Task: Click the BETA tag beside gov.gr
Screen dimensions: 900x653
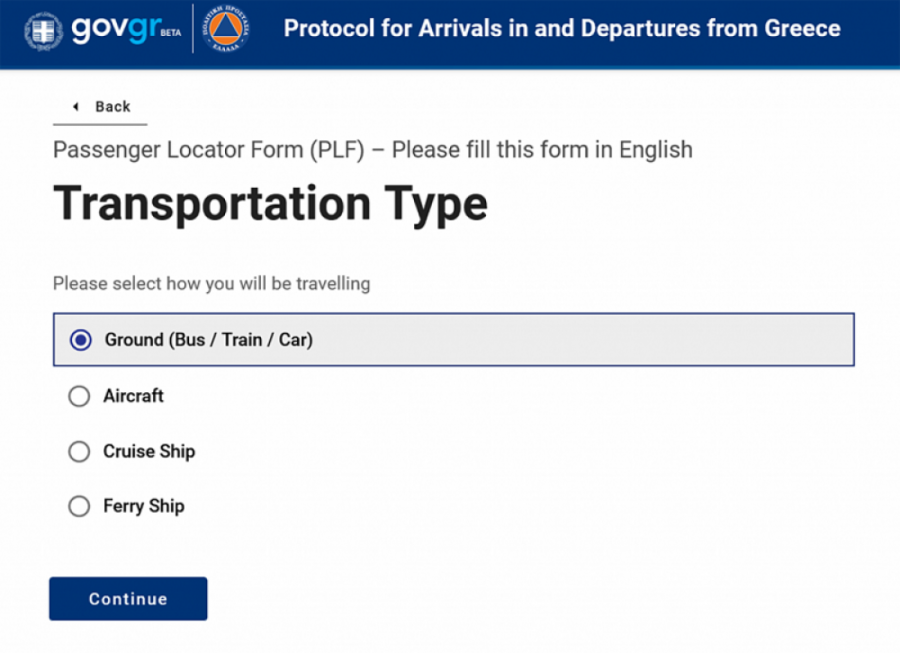Action: point(171,33)
